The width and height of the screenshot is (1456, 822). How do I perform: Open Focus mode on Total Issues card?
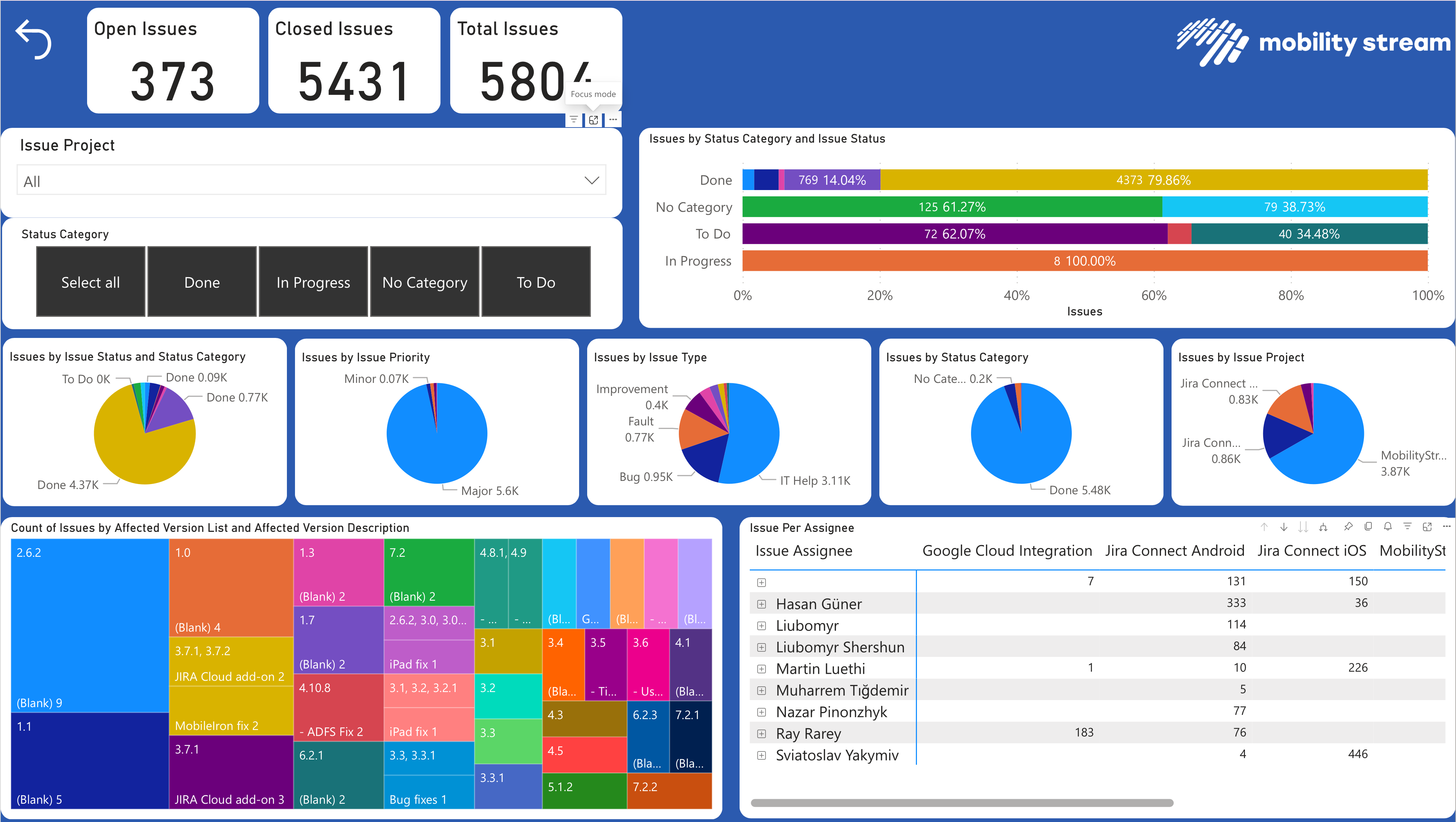coord(593,119)
